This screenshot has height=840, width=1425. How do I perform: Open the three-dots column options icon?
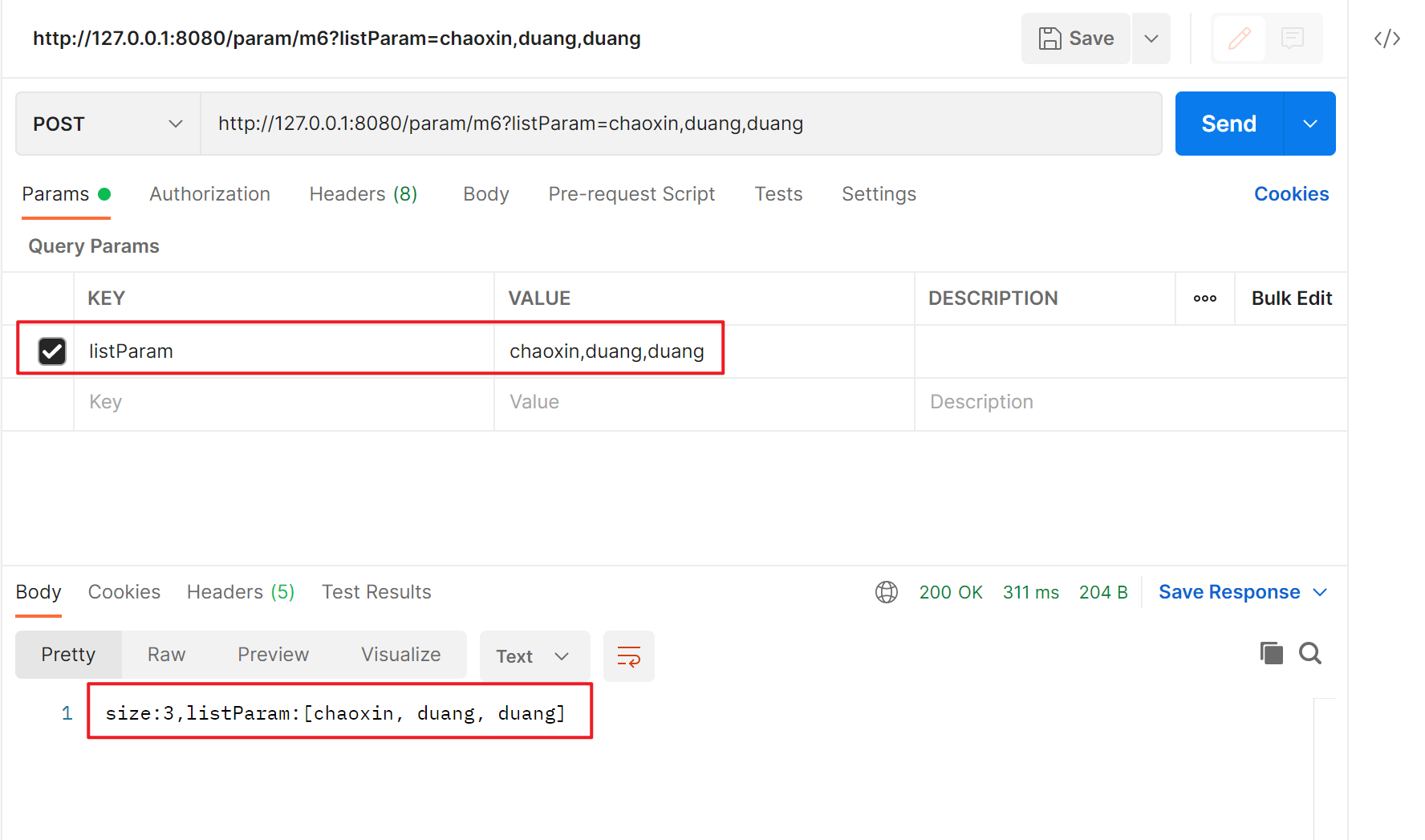click(1204, 298)
